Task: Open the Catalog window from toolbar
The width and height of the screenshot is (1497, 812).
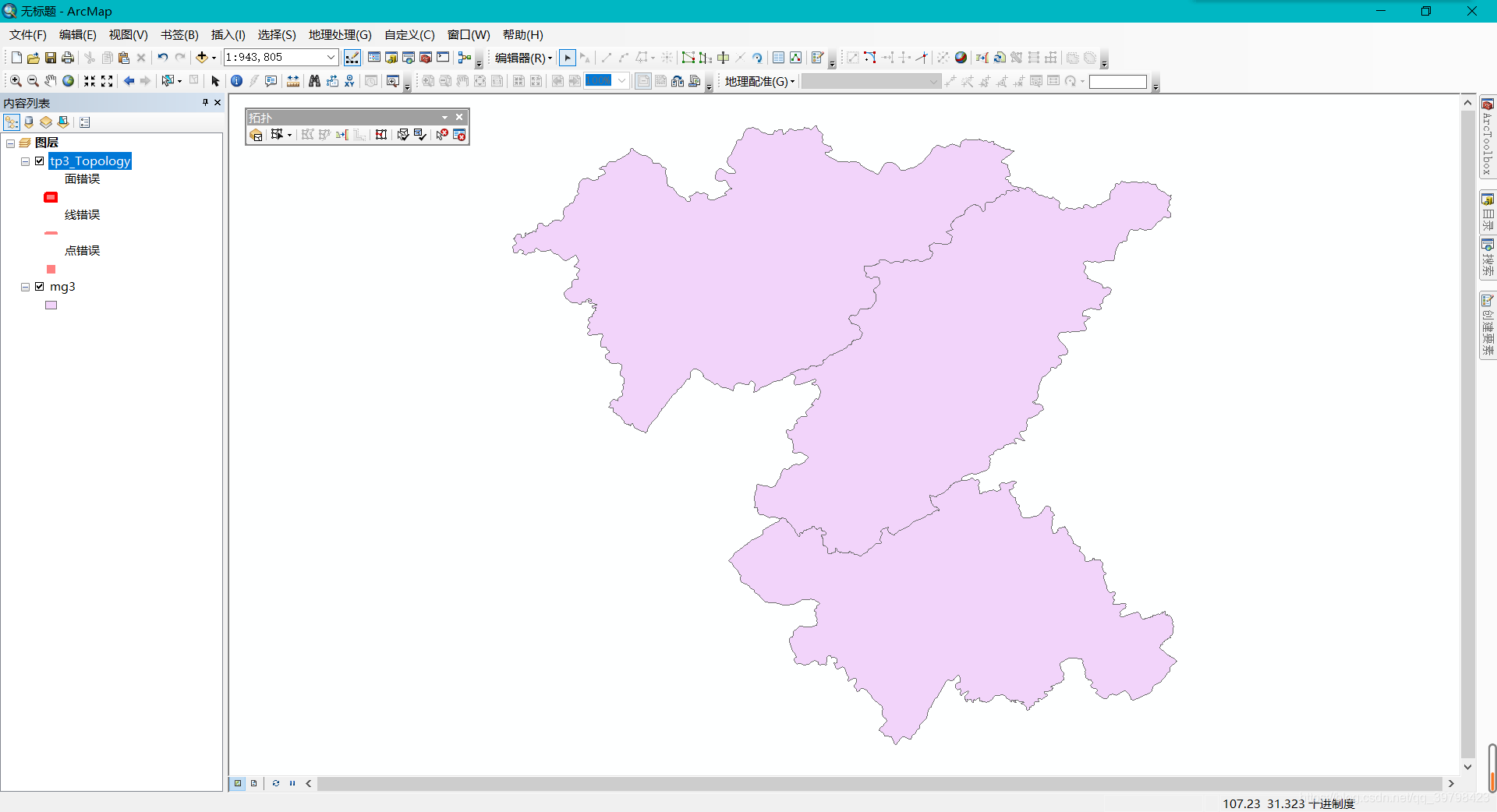Action: pyautogui.click(x=391, y=58)
